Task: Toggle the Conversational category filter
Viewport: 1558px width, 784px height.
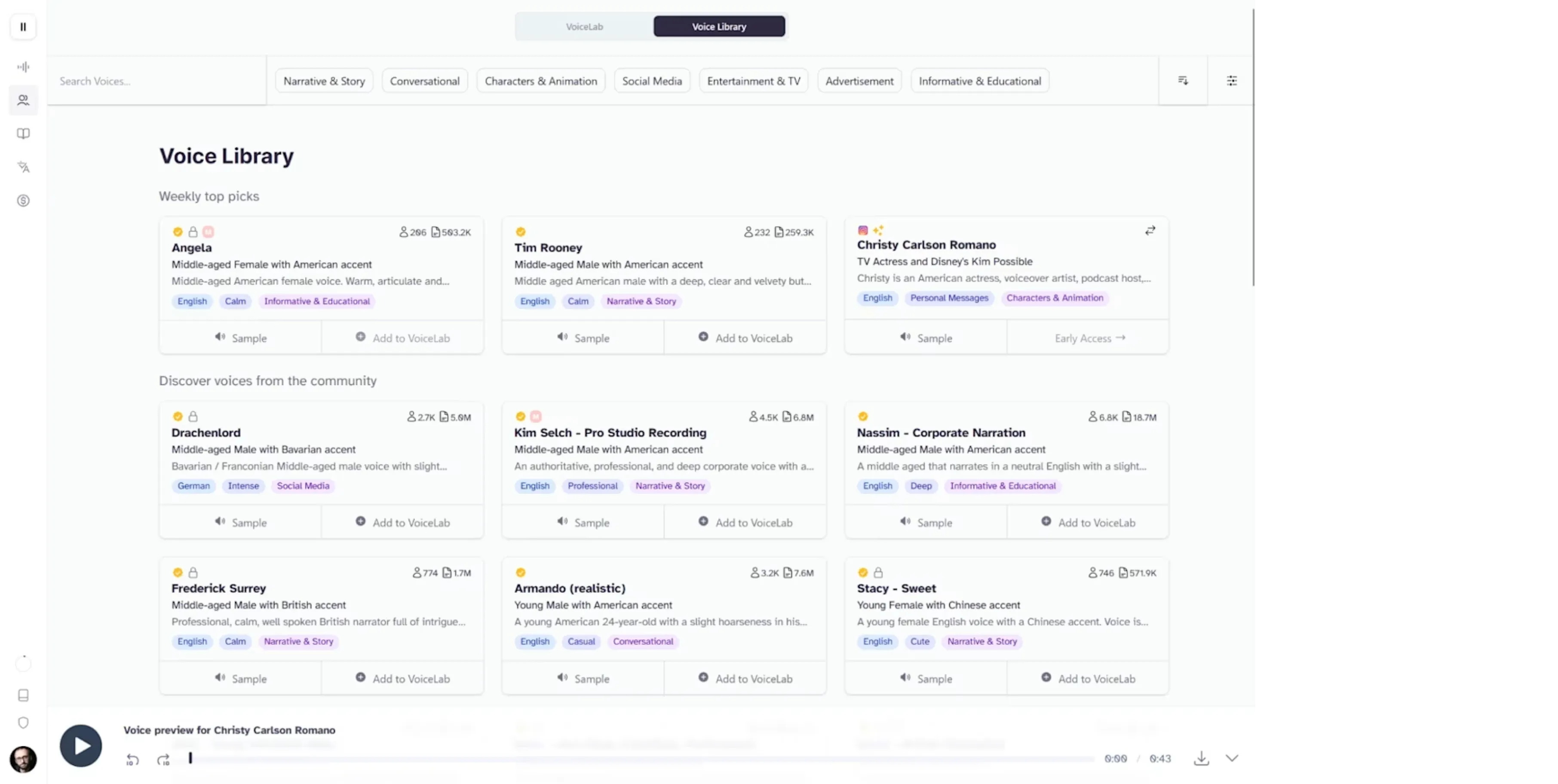Action: click(x=425, y=80)
